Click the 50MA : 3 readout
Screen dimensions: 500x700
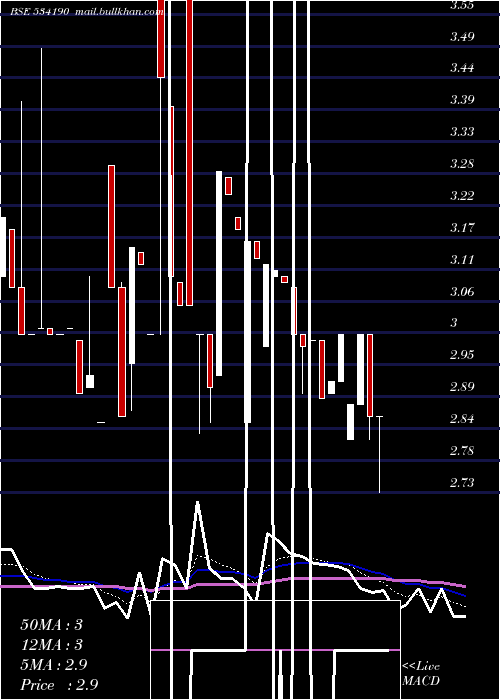(x=52, y=625)
